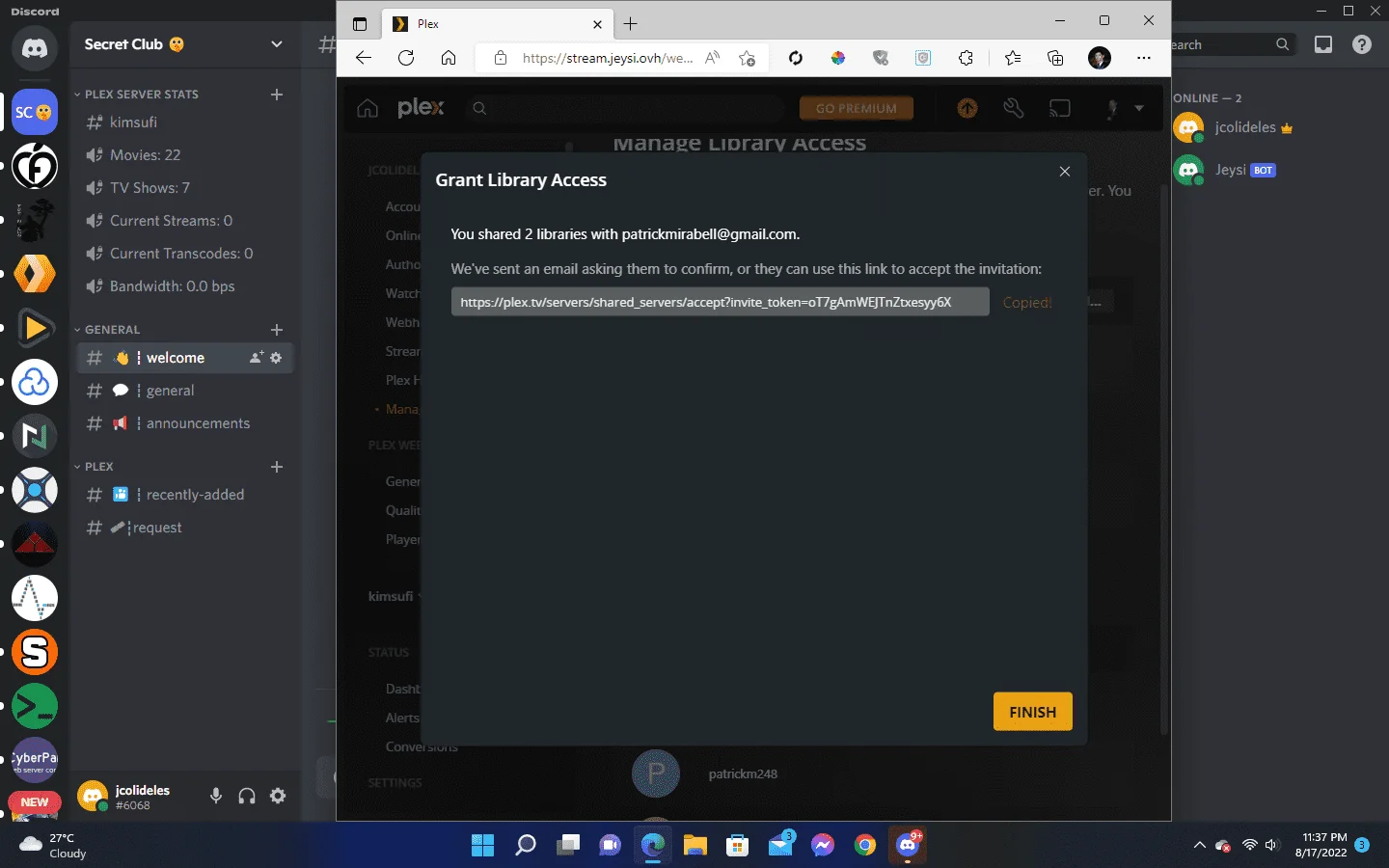Click the address bar URL
1389x868 pixels.
tap(607, 58)
